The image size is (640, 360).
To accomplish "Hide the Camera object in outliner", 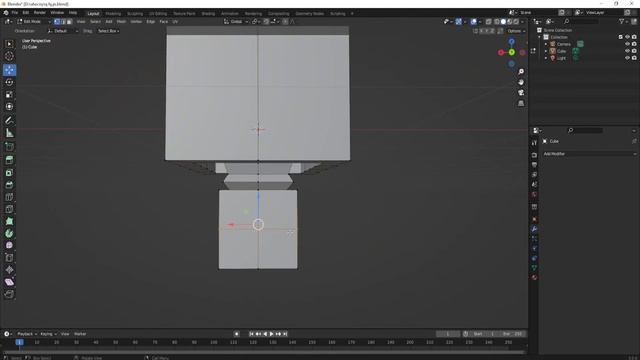I will [627, 44].
